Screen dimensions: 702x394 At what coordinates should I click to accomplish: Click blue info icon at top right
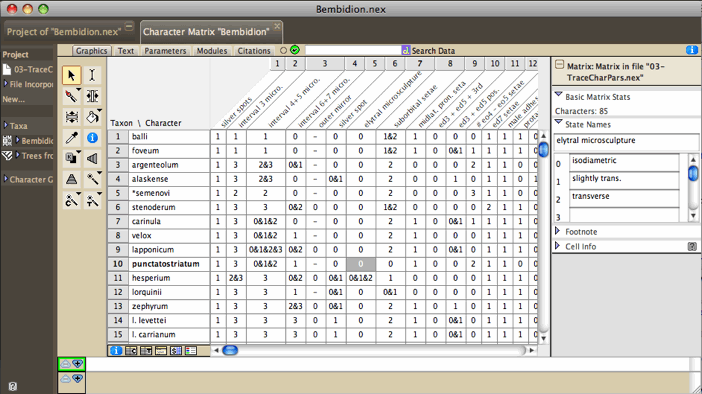pyautogui.click(x=692, y=50)
